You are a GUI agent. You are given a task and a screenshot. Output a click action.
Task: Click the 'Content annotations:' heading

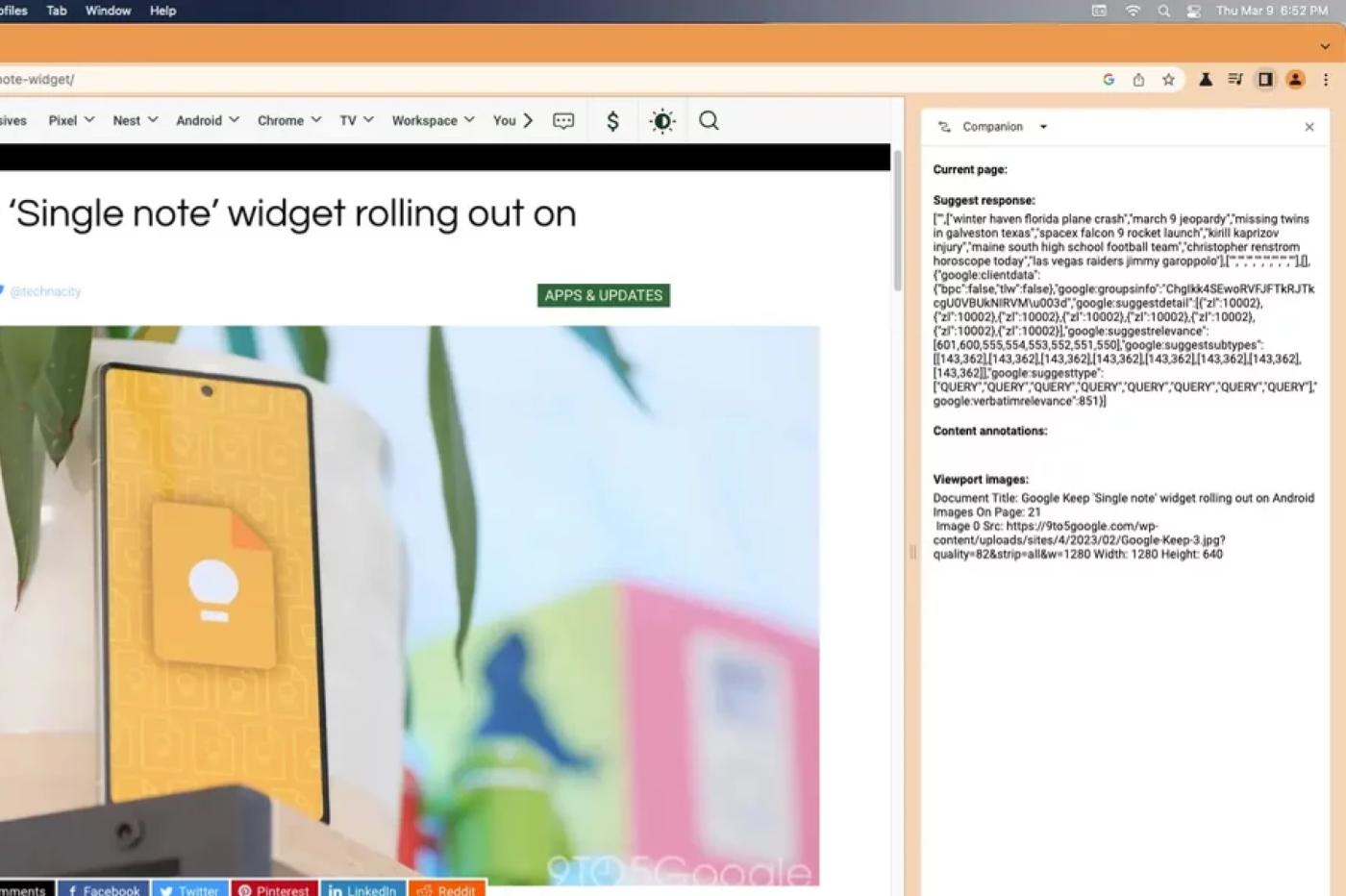click(990, 431)
